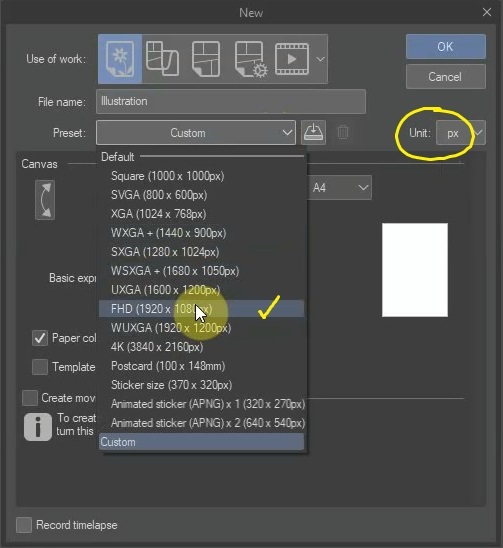Viewport: 503px width, 548px height.
Task: Select the Illustration use-of-work icon
Action: (x=120, y=59)
